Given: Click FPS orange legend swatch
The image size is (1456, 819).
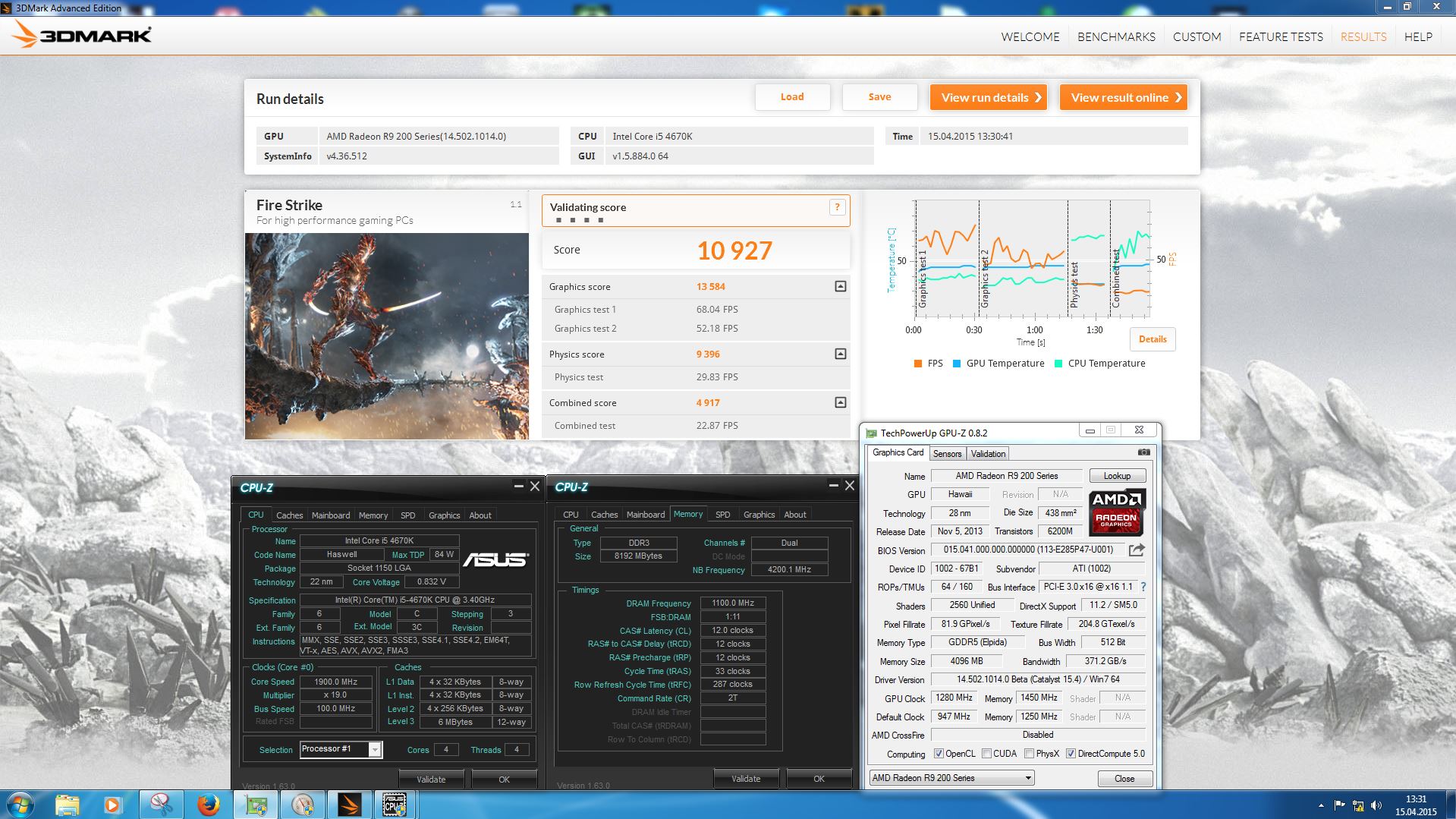Looking at the screenshot, I should [x=918, y=364].
